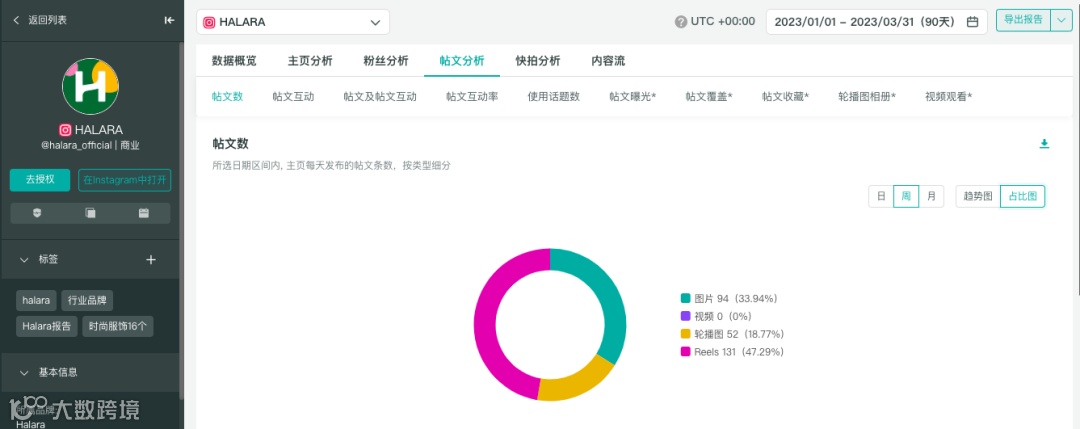This screenshot has height=429, width=1080.
Task: Click the halara tag
Action: click(36, 301)
